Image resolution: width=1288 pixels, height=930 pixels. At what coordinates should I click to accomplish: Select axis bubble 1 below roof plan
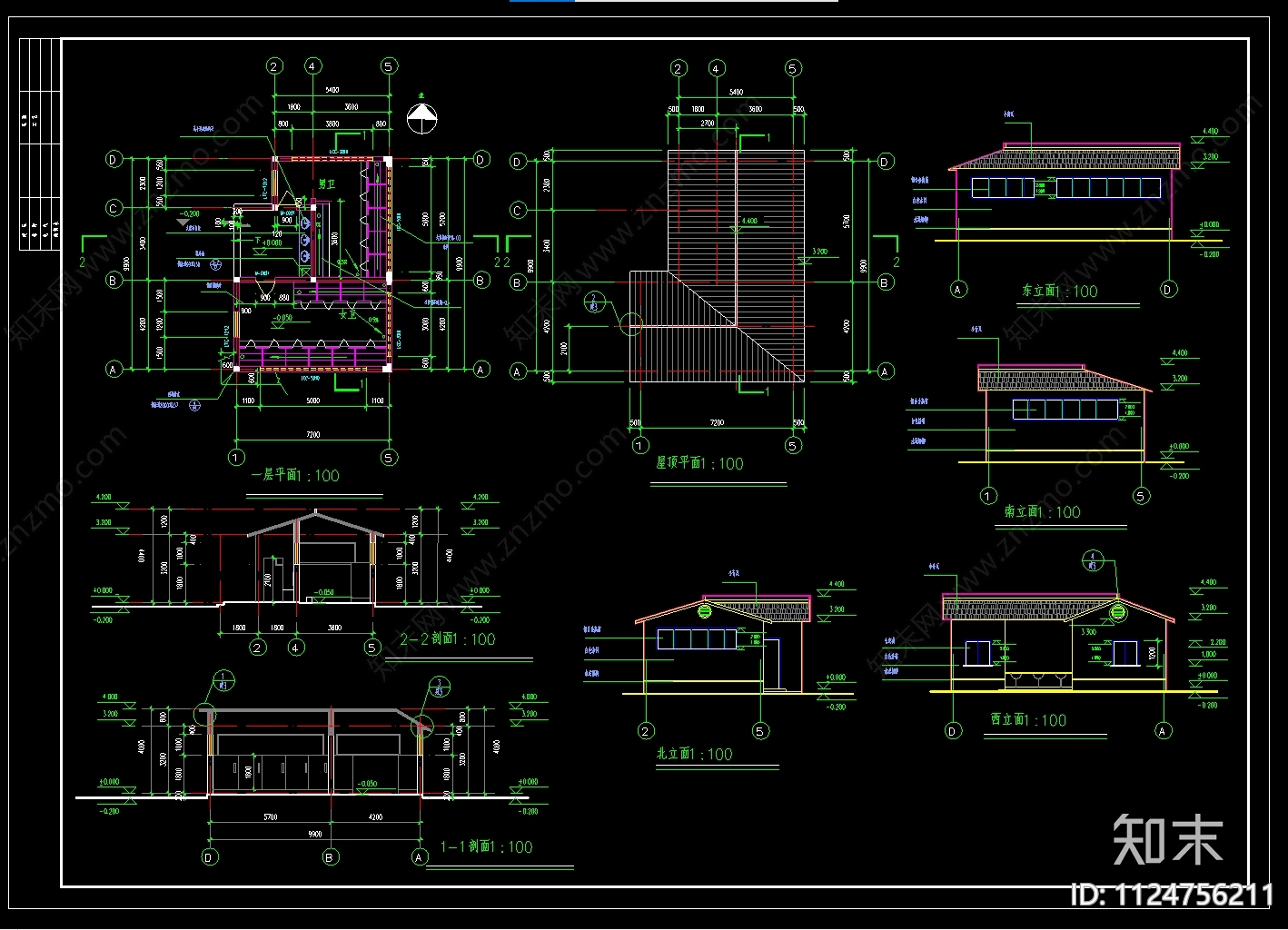pyautogui.click(x=640, y=445)
